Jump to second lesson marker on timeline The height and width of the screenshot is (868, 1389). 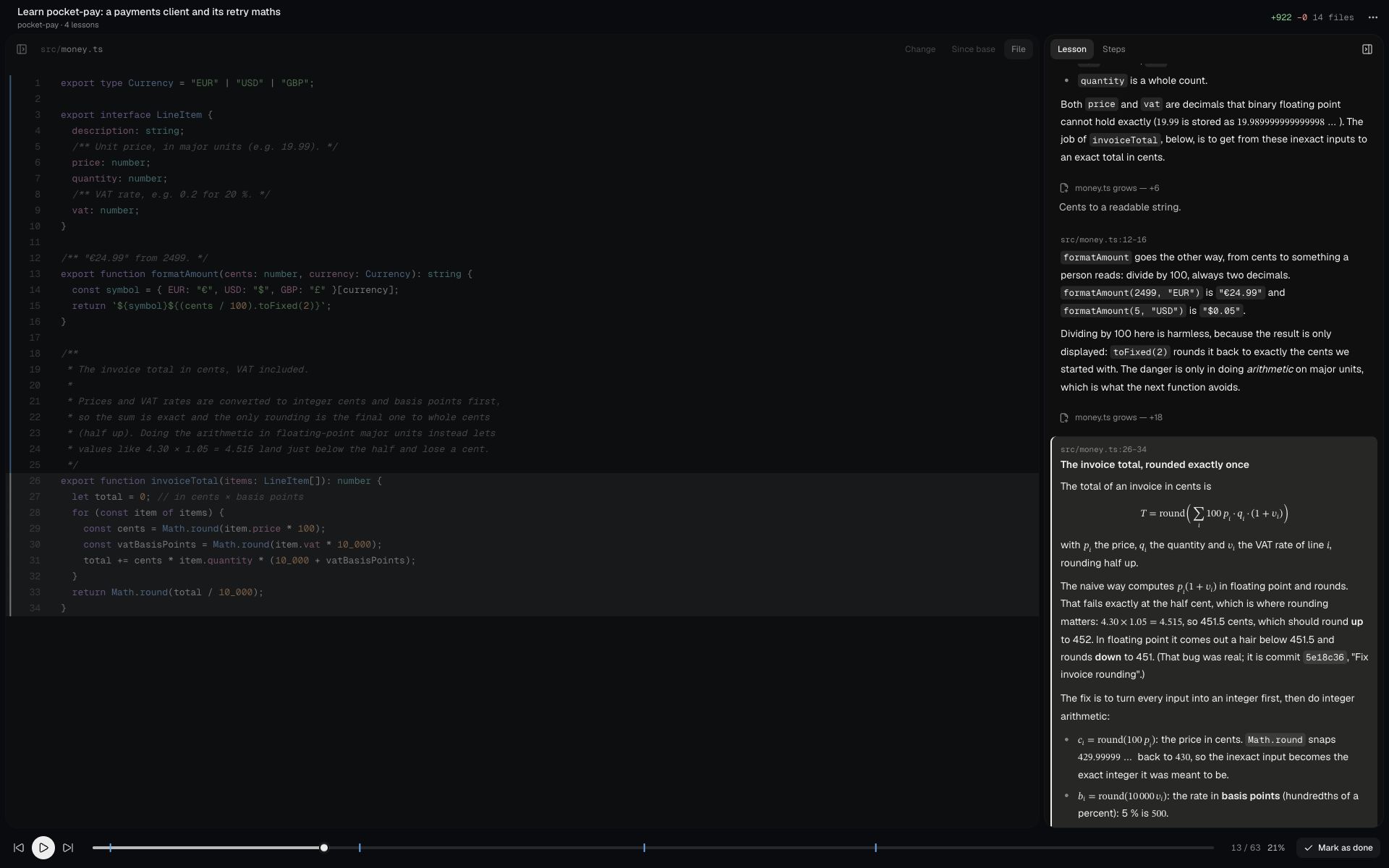click(x=360, y=848)
